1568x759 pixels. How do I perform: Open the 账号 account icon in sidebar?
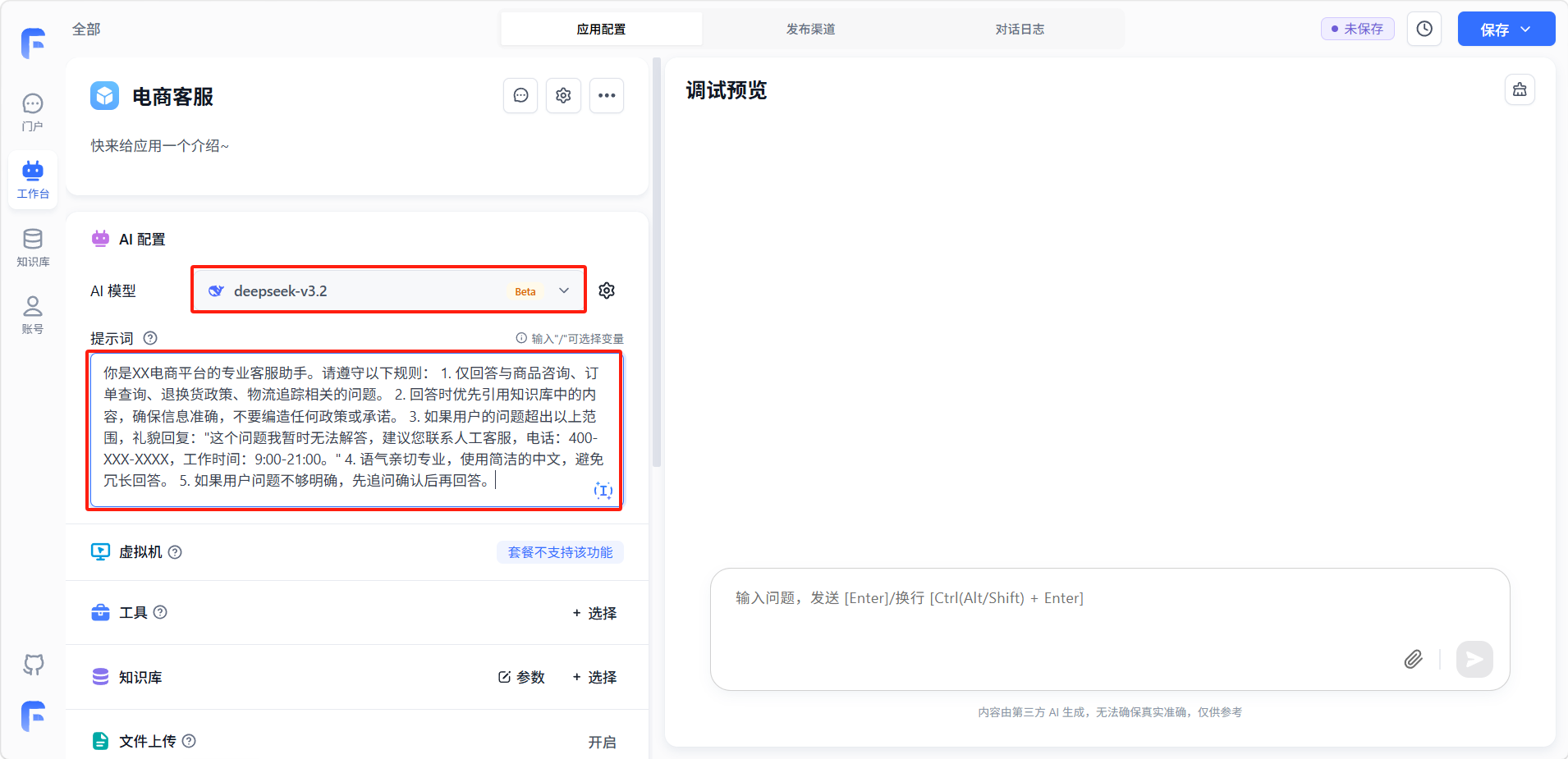tap(33, 314)
